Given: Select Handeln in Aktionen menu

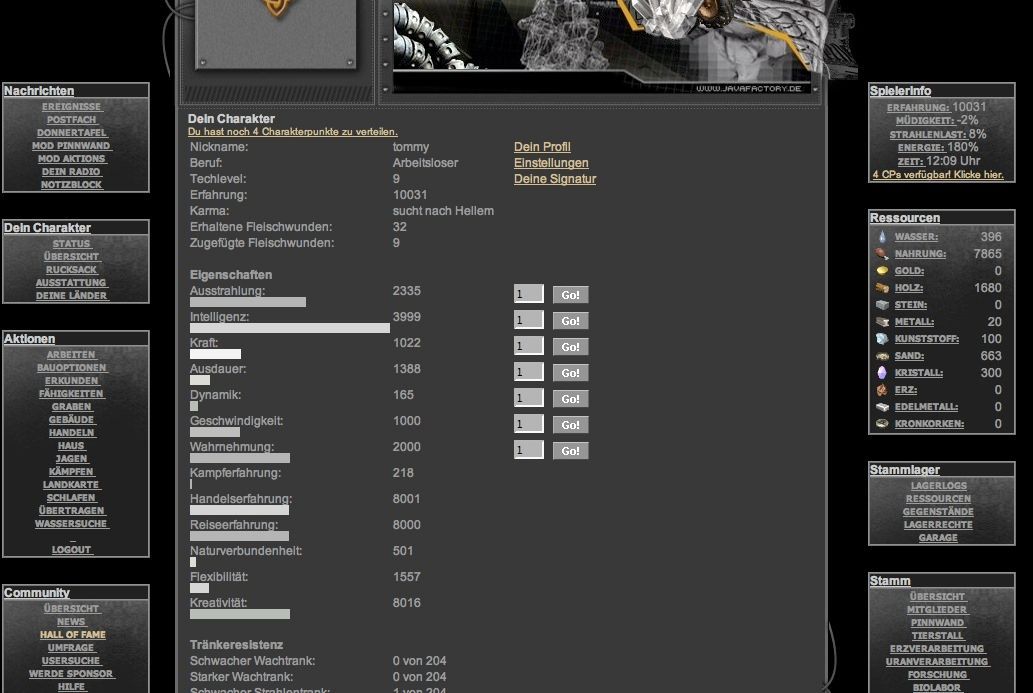Looking at the screenshot, I should coord(72,433).
